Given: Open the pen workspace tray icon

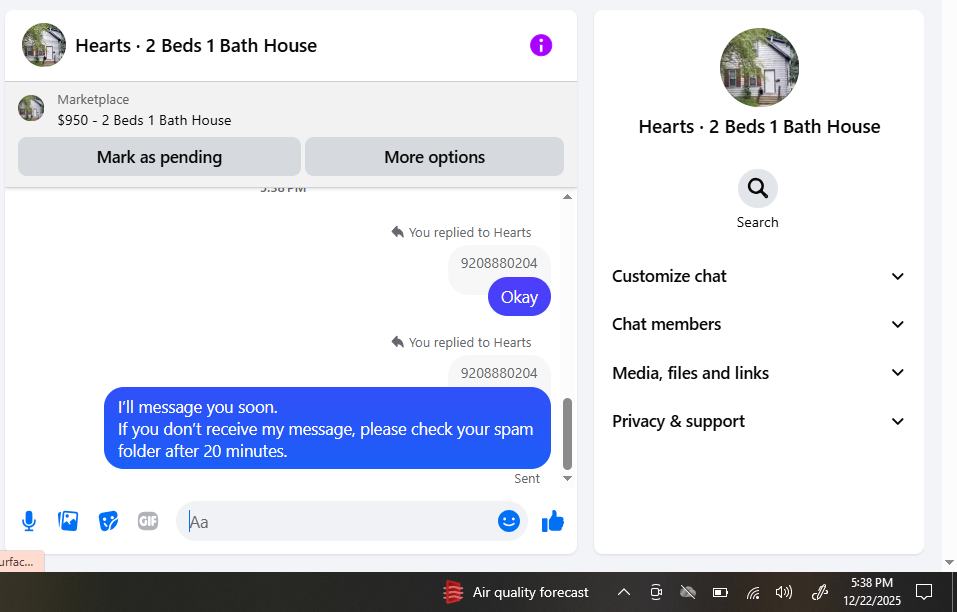Looking at the screenshot, I should coord(819,592).
